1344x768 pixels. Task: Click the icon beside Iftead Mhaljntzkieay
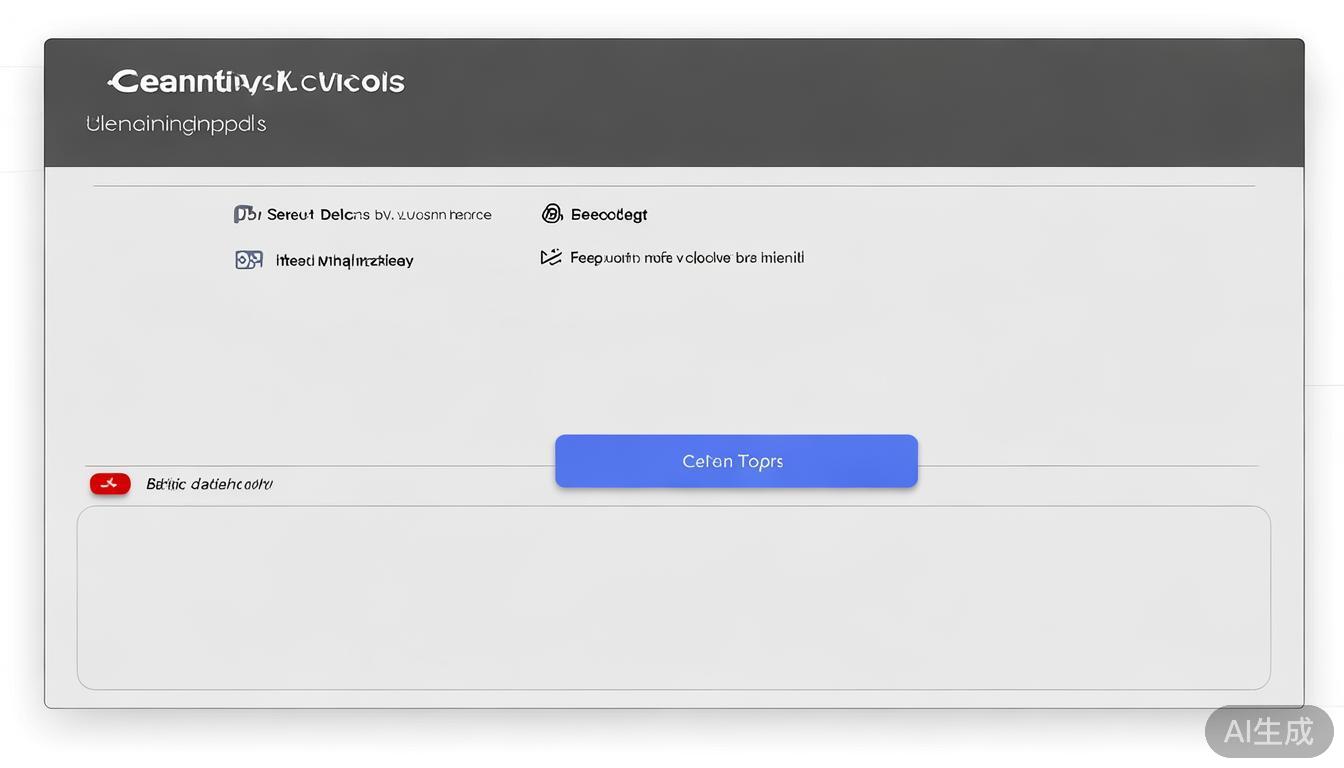click(x=248, y=260)
